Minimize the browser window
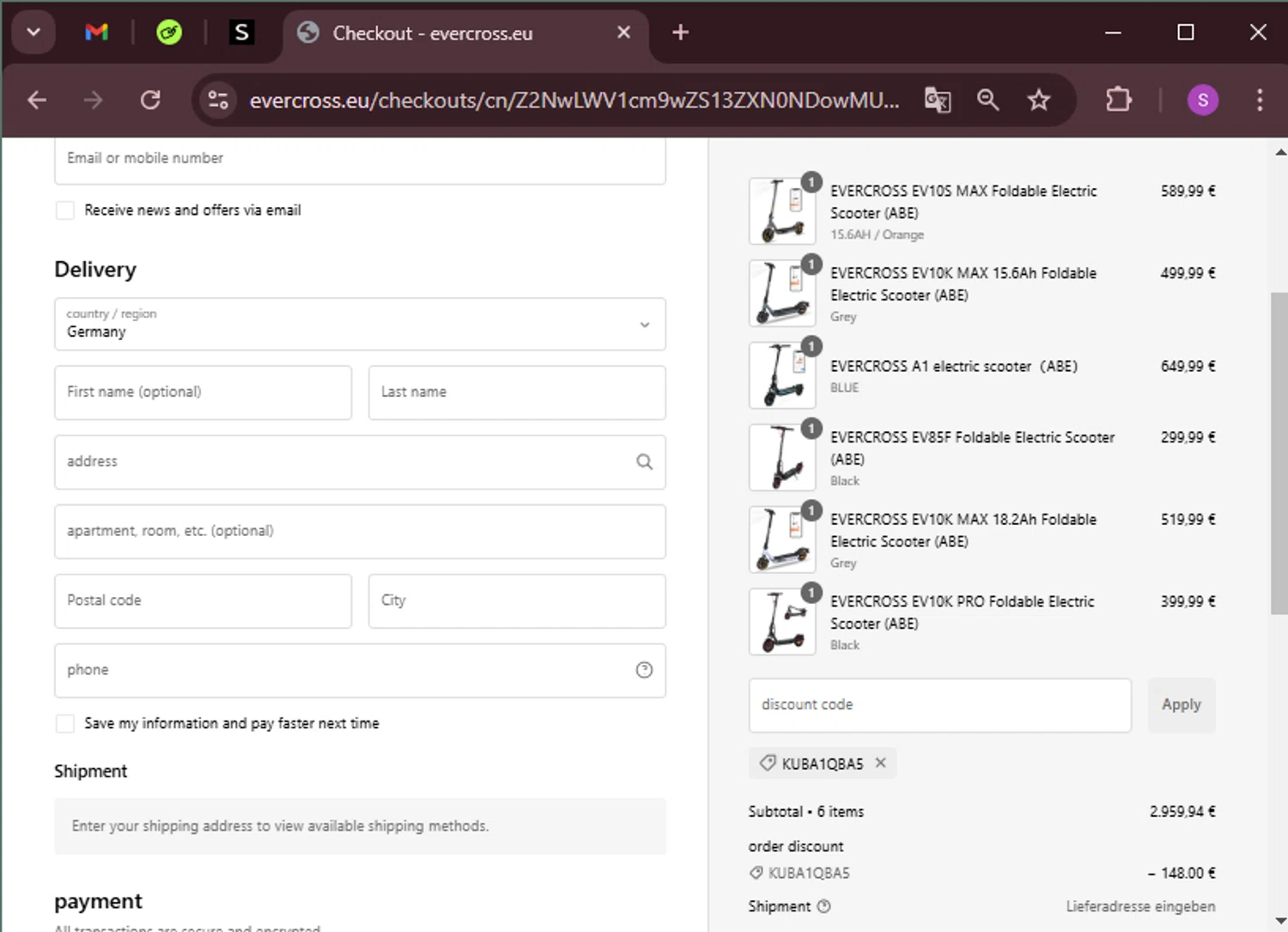This screenshot has height=932, width=1288. click(x=1113, y=33)
